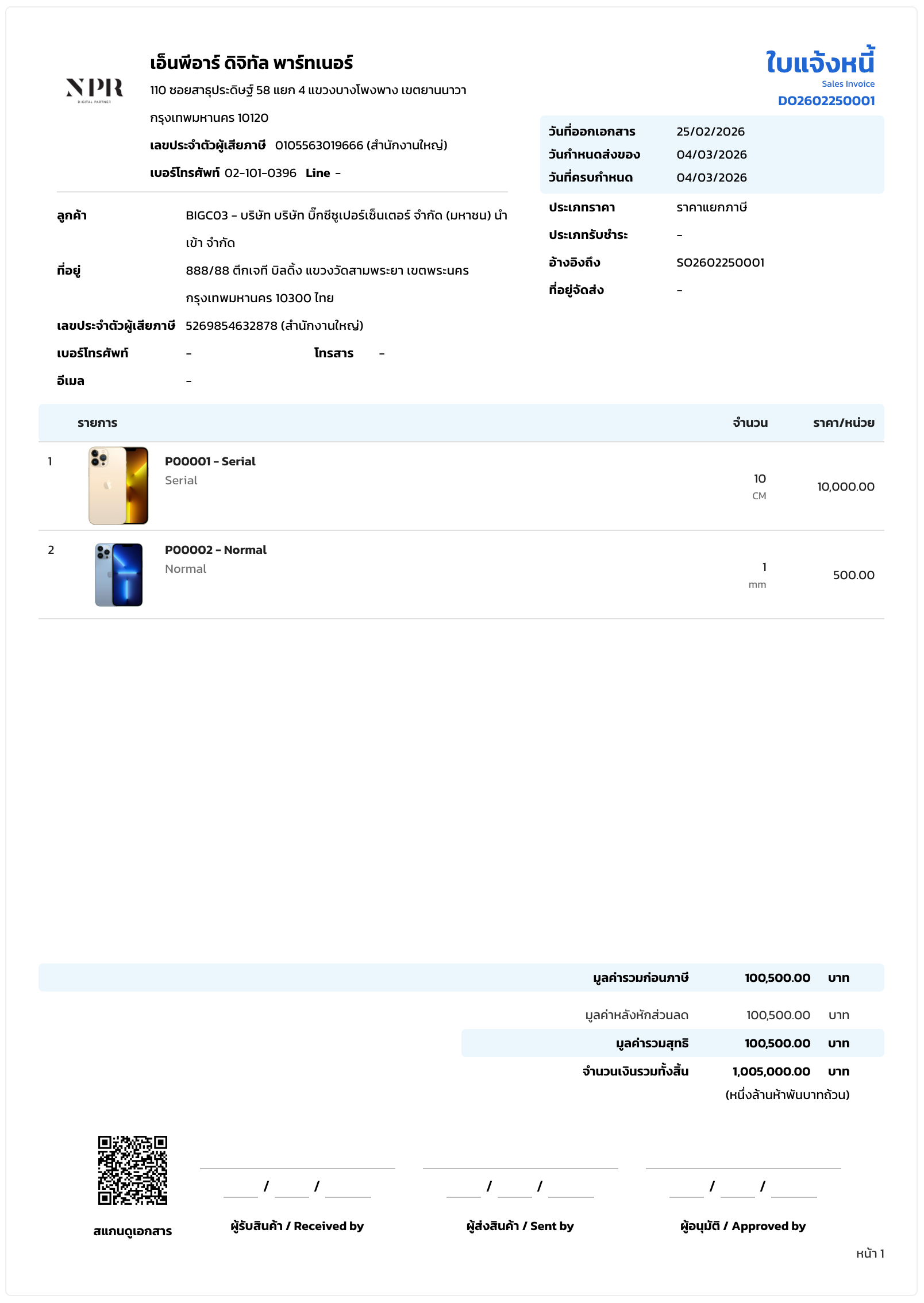Click the document issue date 25/02/2026
The height and width of the screenshot is (1303, 924).
click(710, 132)
